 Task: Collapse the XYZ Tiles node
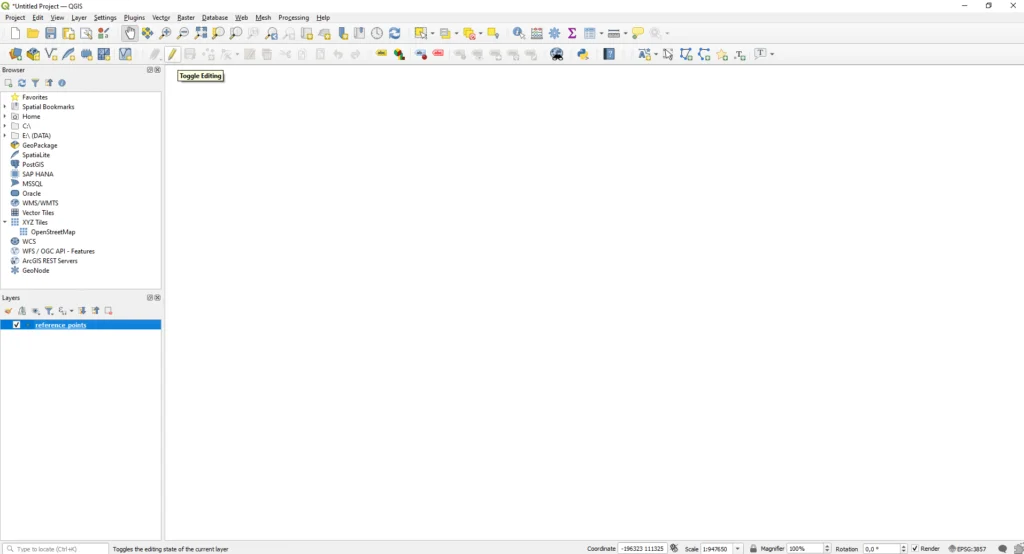[x=5, y=222]
